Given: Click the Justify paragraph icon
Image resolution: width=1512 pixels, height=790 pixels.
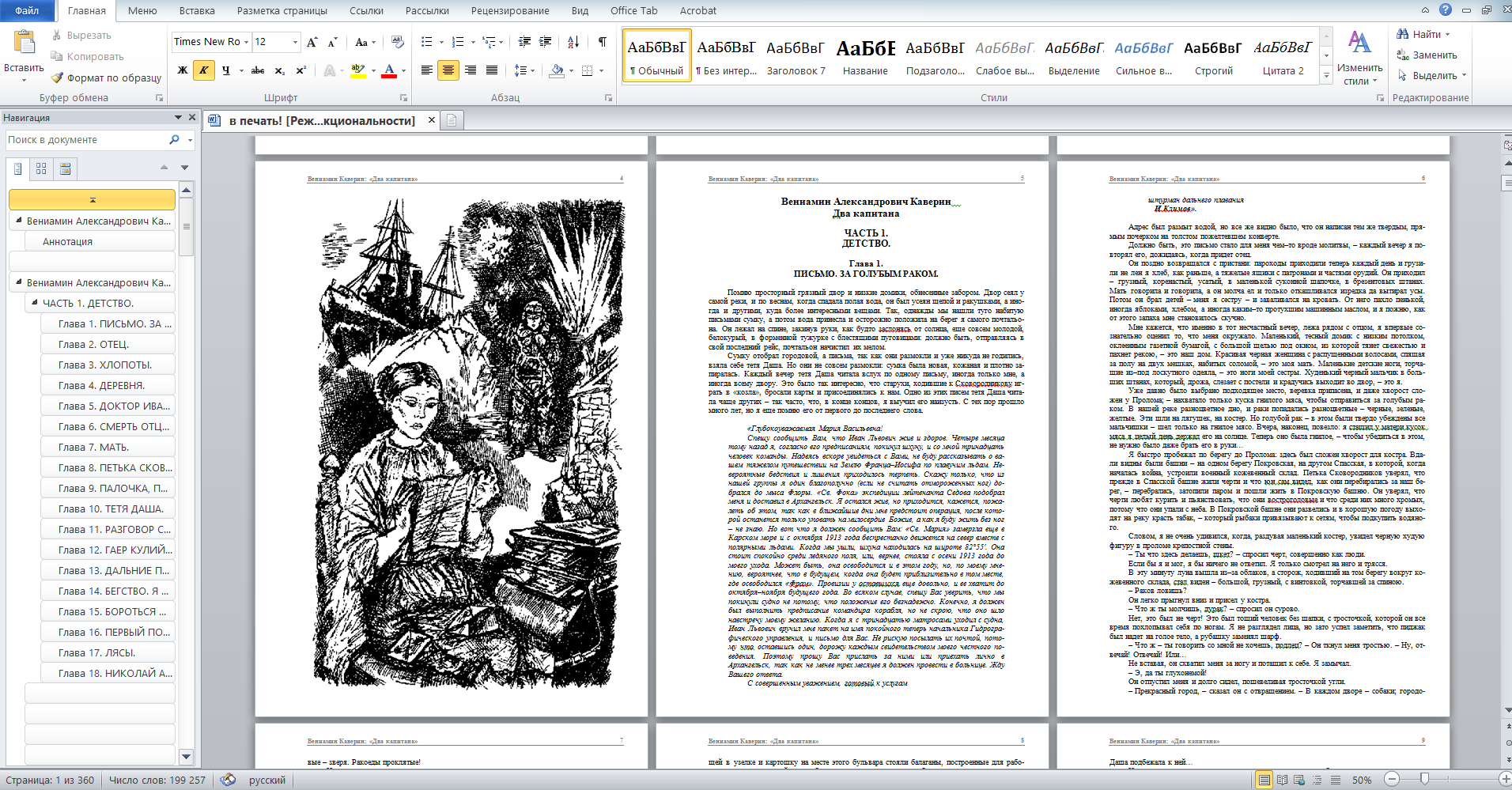Looking at the screenshot, I should pos(491,70).
